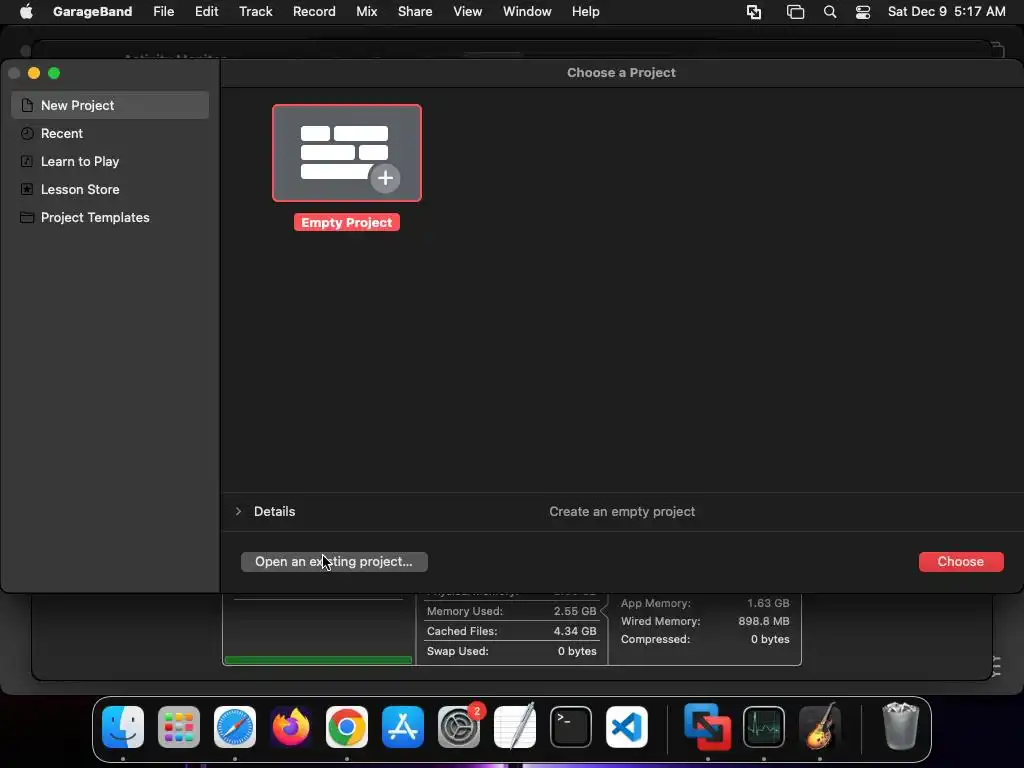Open Launchpad from the dock
This screenshot has height=768, width=1024.
[179, 727]
